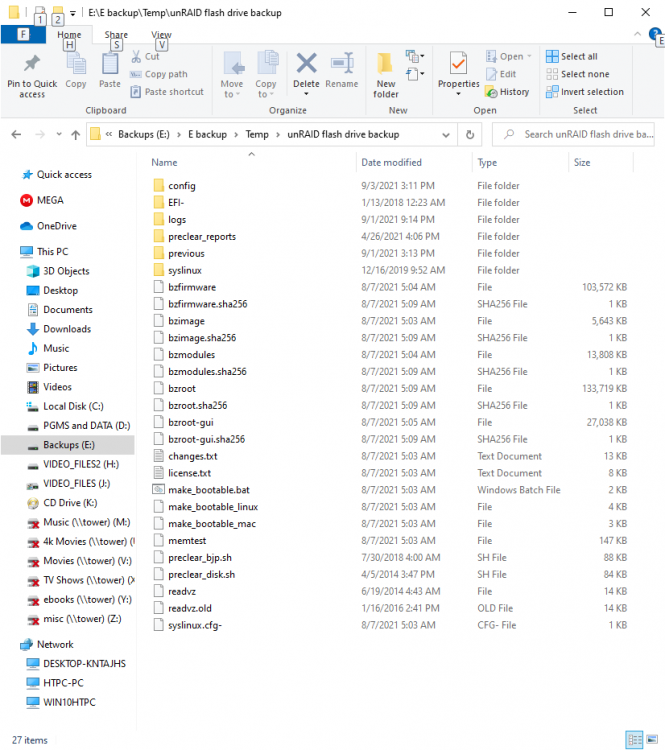Image resolution: width=665 pixels, height=750 pixels.
Task: Select Quick access in navigation pane
Action: click(56, 175)
